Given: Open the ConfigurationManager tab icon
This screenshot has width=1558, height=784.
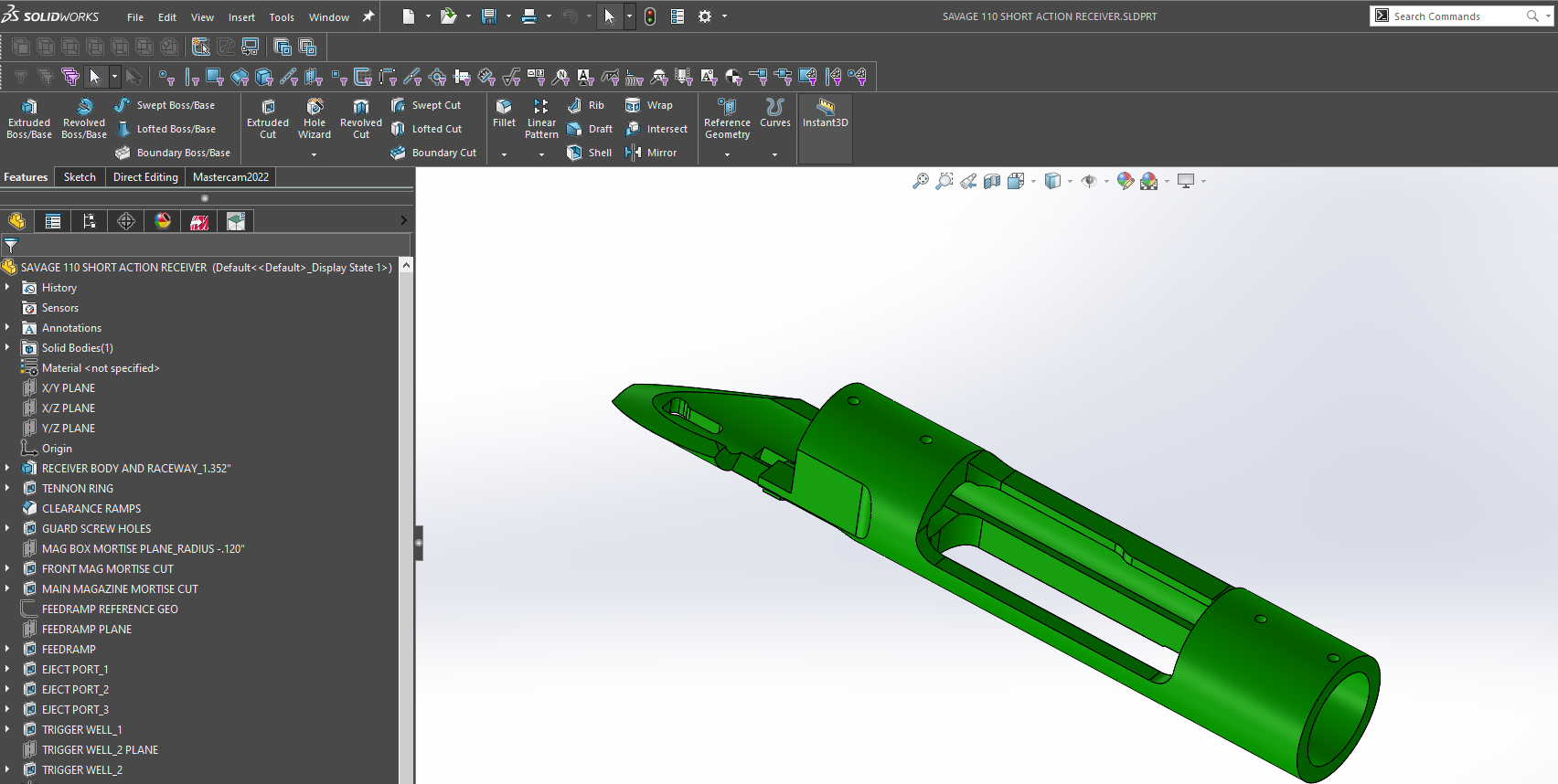Looking at the screenshot, I should coord(89,221).
